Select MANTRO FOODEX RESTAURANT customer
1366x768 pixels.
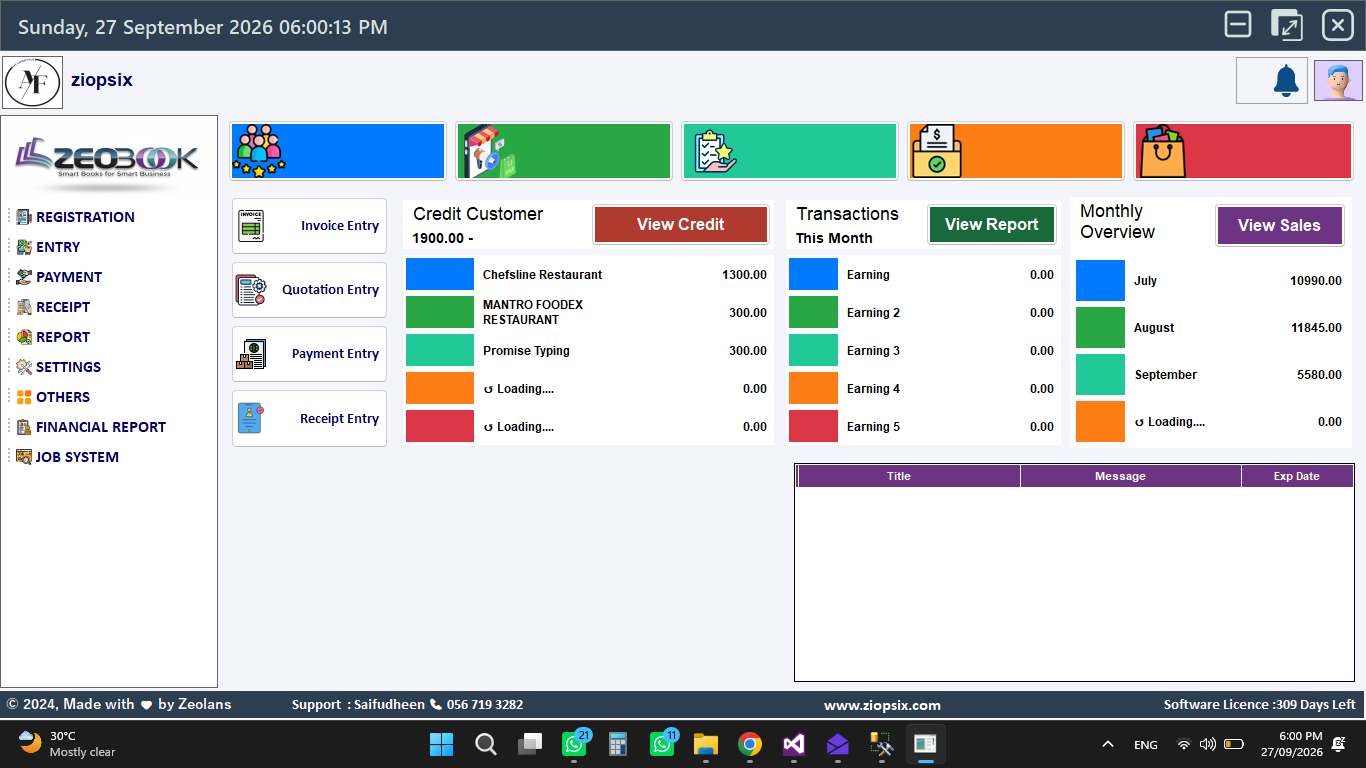tap(588, 312)
